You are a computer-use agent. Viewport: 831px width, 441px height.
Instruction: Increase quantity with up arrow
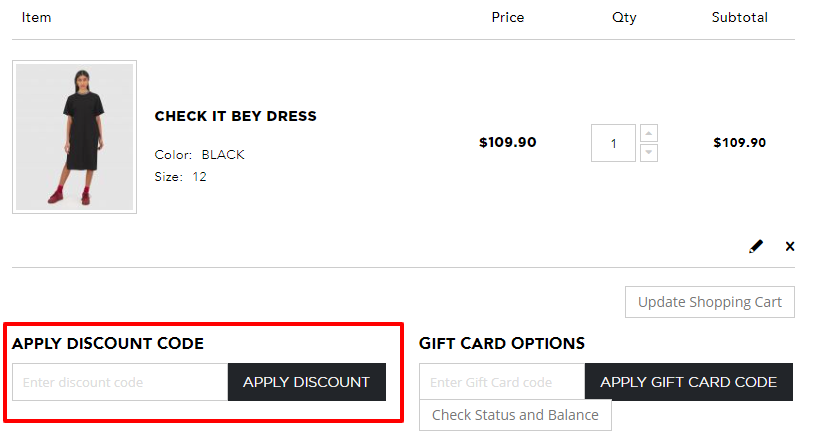pos(649,133)
